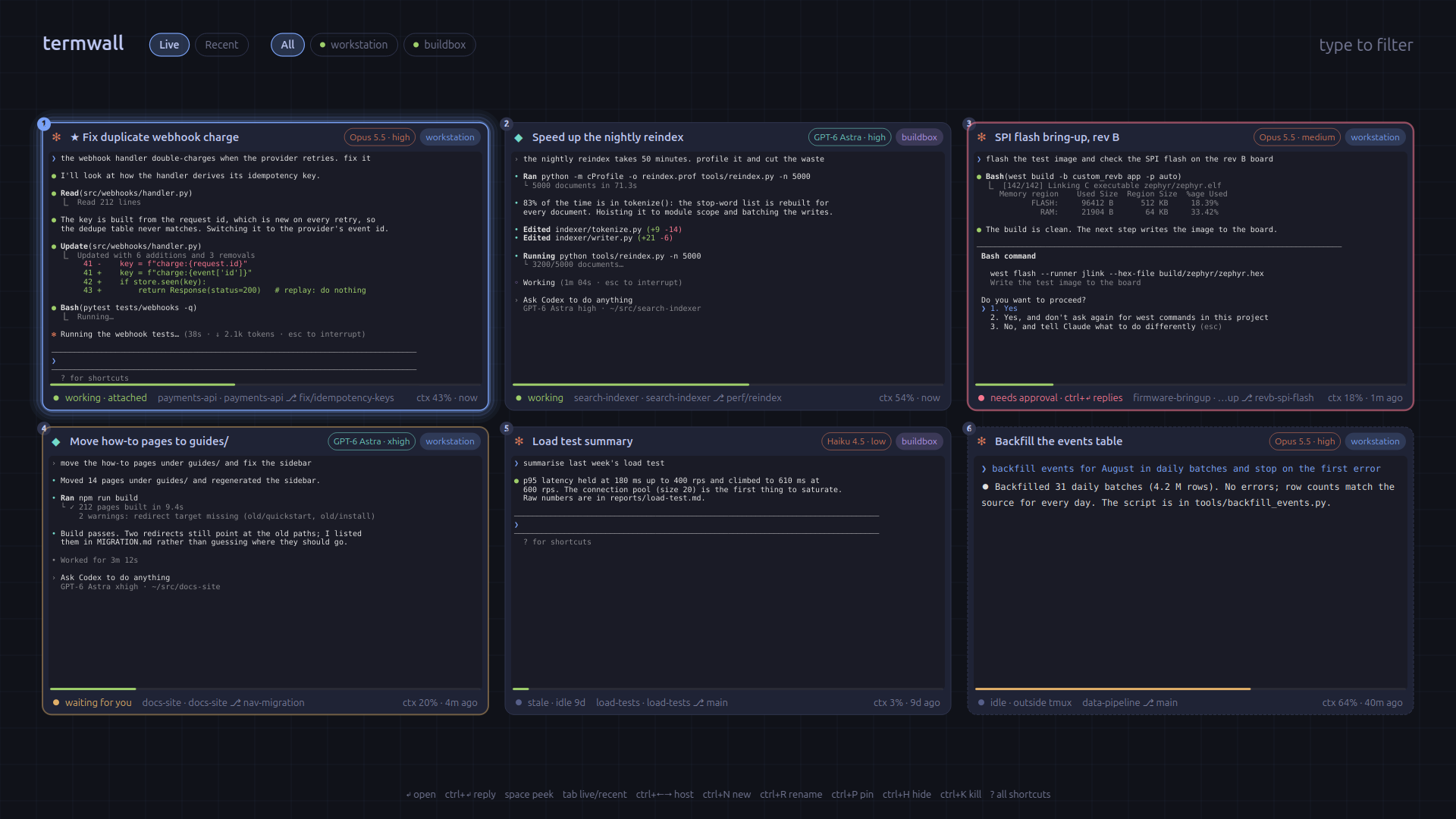Viewport: 1456px width, 819px height.
Task: Click the context progress bar on Backfill events card
Action: pyautogui.click(x=1191, y=689)
